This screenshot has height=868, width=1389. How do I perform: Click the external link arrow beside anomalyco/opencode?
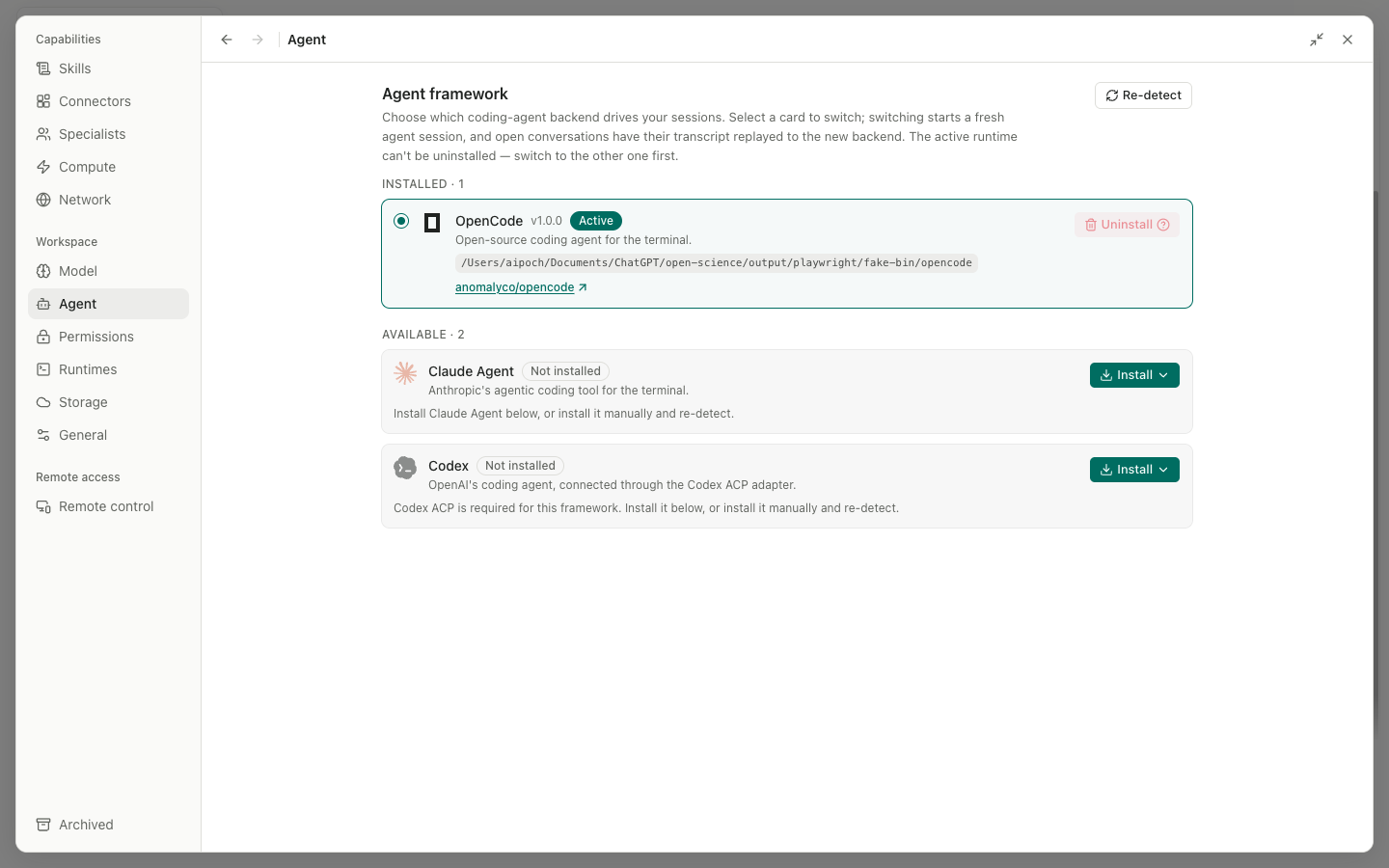click(x=583, y=287)
